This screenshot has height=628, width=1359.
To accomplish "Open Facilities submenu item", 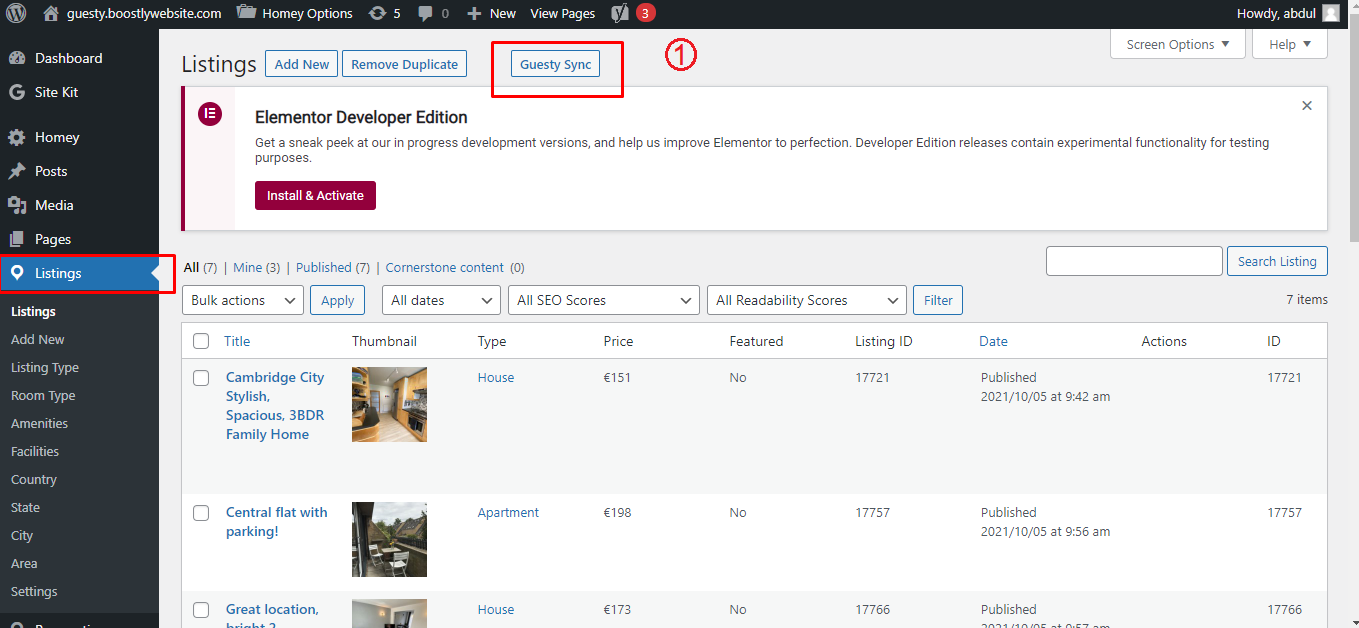I will tap(35, 451).
